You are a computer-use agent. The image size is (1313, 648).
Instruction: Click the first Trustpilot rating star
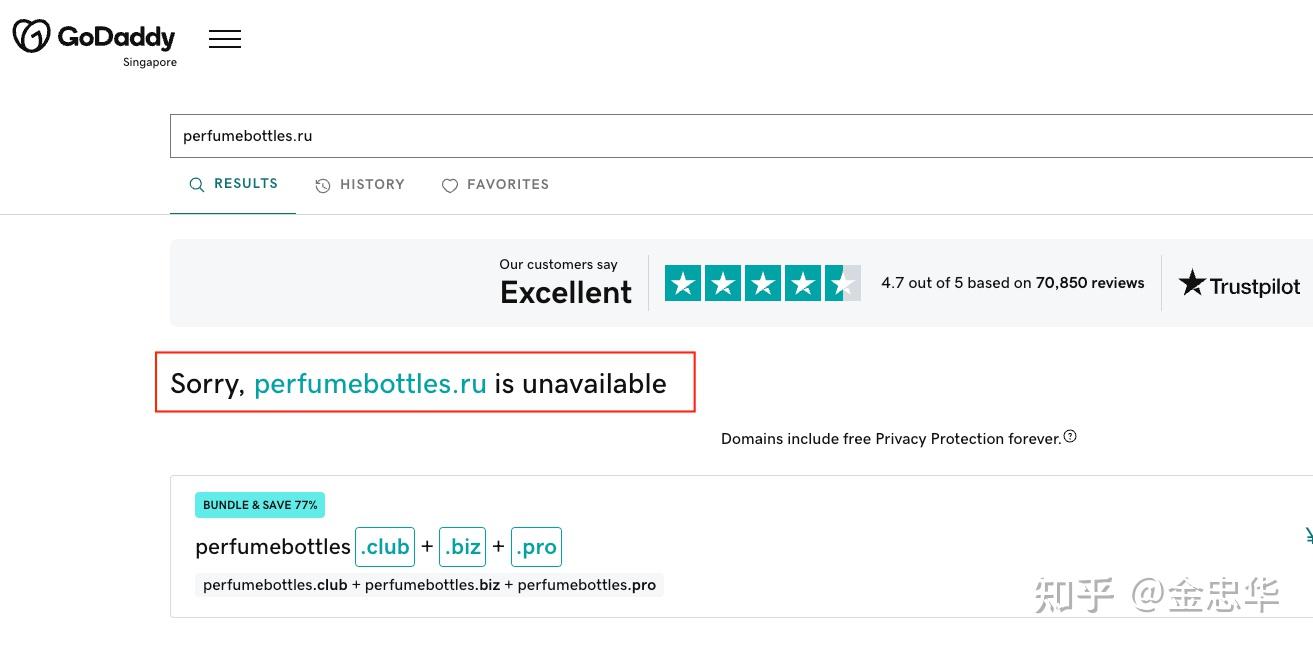point(683,284)
